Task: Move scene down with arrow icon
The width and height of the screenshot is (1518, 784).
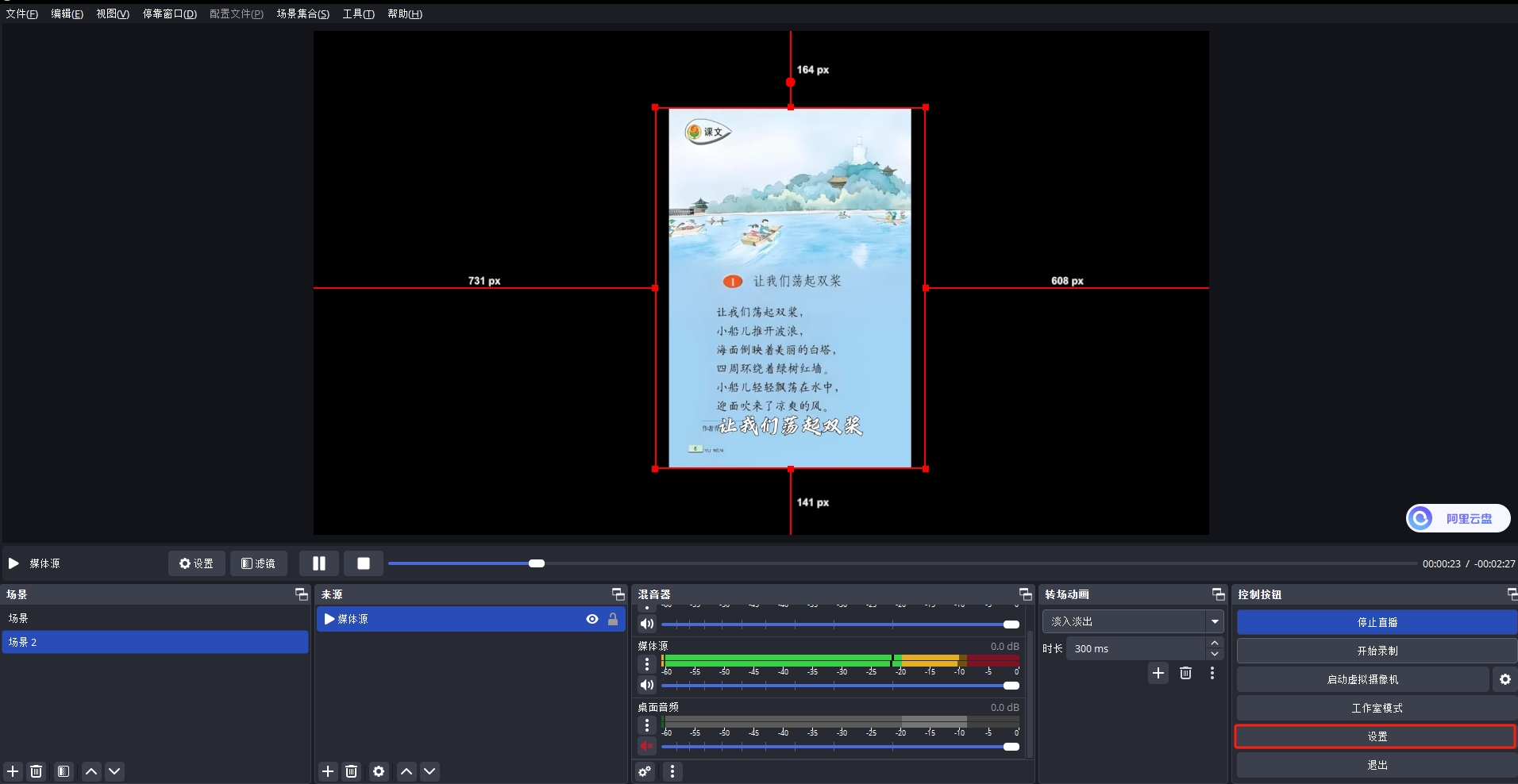Action: click(x=114, y=771)
